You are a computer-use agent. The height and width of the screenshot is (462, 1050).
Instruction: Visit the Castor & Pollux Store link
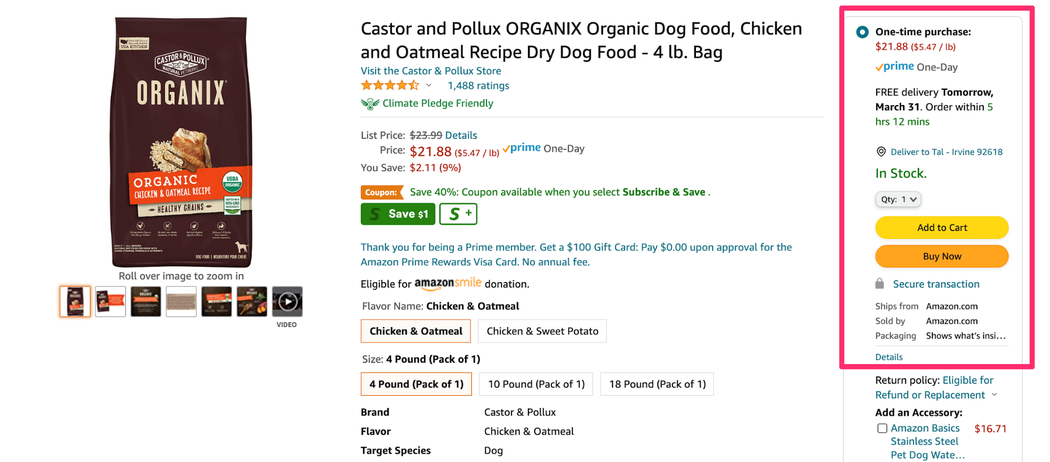(x=431, y=71)
